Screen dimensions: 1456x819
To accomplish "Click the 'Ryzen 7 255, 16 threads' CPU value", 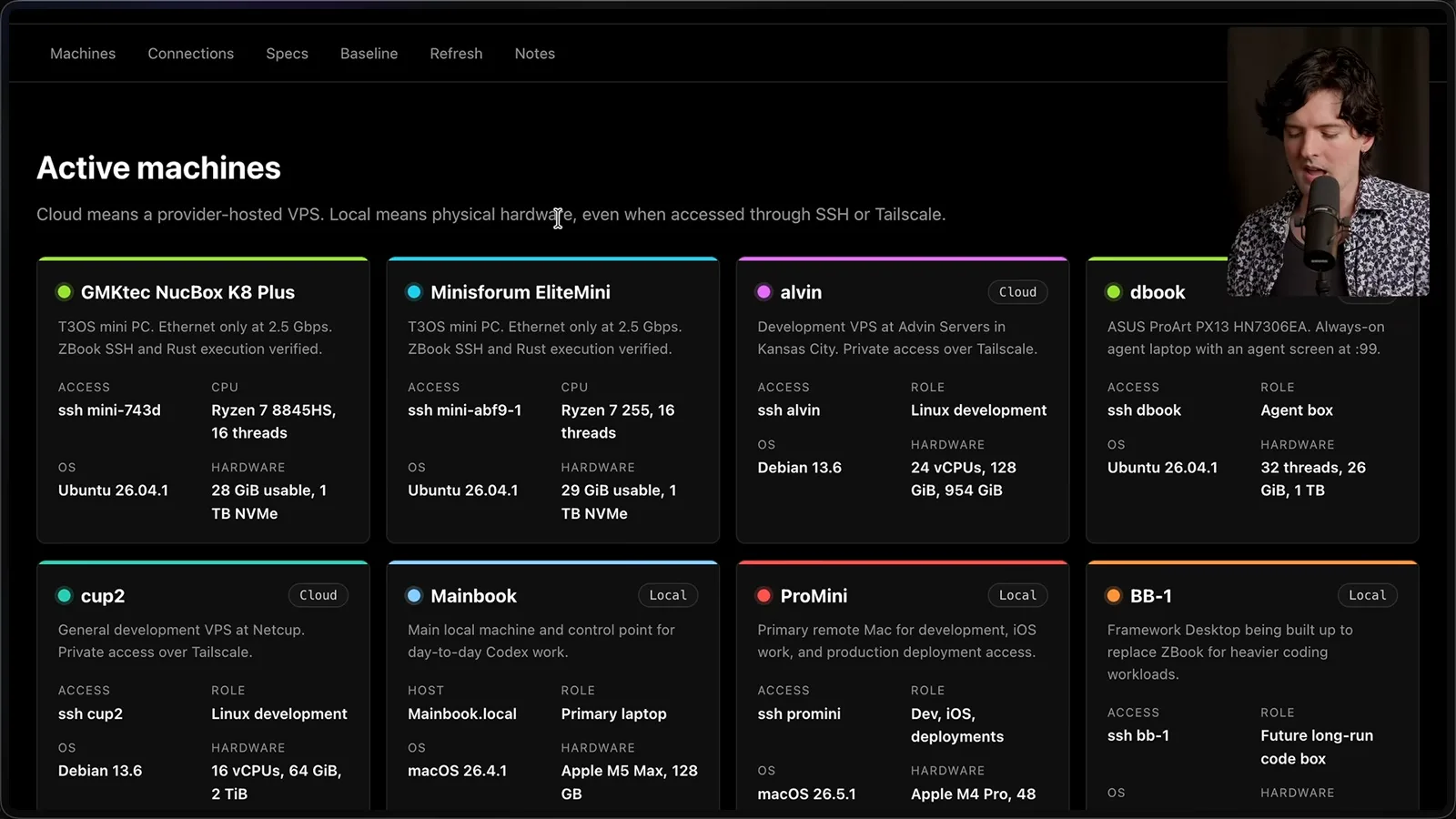I will pyautogui.click(x=618, y=421).
